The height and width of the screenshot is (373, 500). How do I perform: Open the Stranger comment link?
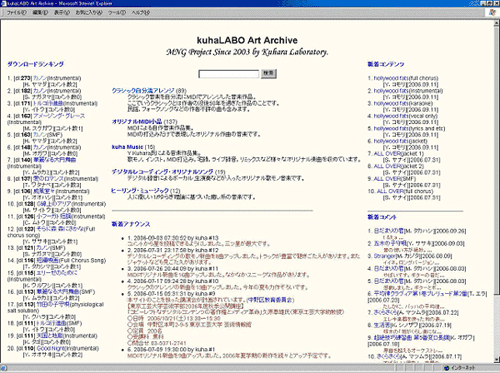[384, 256]
